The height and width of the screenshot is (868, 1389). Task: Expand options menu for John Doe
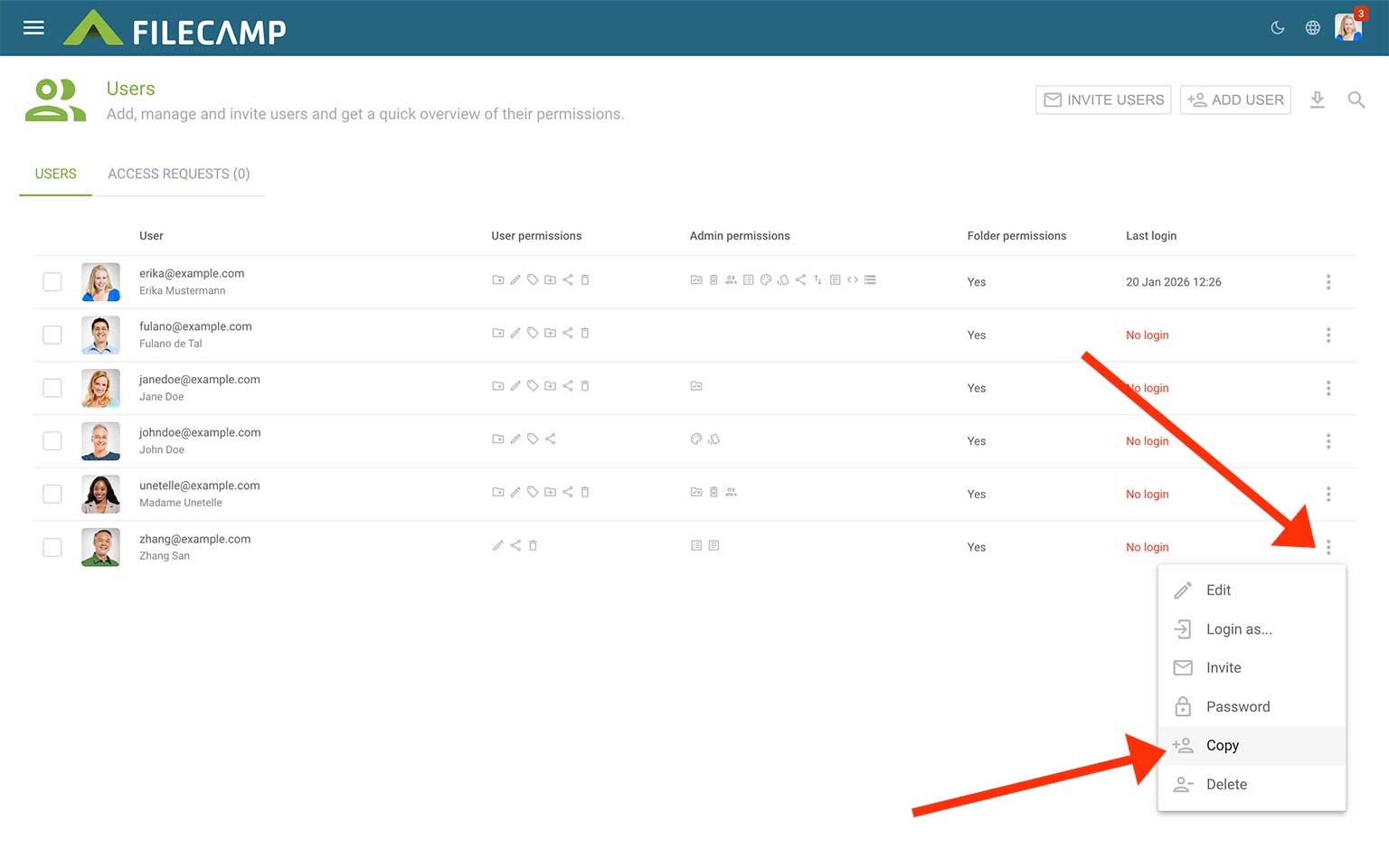(1328, 441)
